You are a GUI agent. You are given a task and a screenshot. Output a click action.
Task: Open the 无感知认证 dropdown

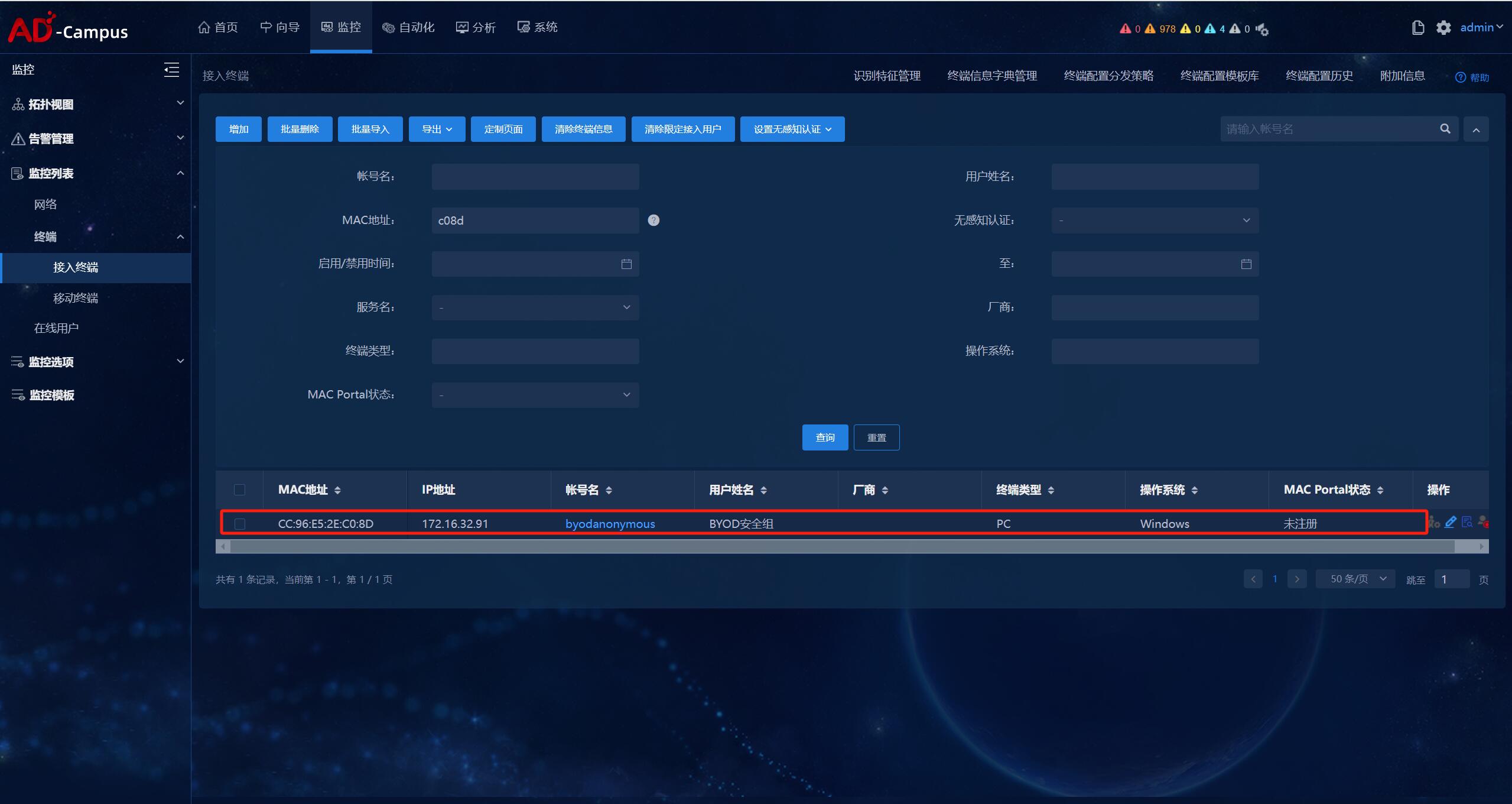pyautogui.click(x=1155, y=220)
